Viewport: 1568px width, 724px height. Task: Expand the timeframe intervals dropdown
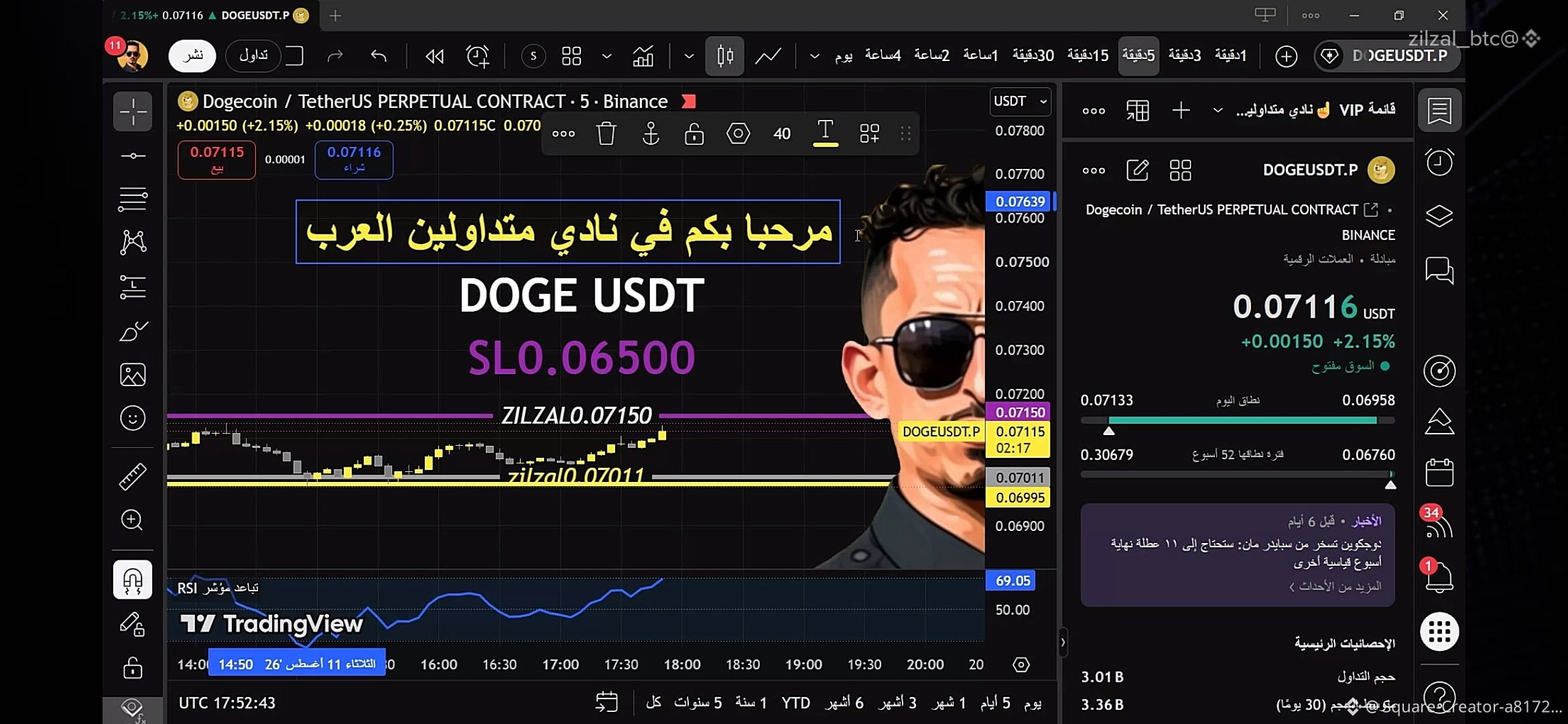(x=814, y=56)
